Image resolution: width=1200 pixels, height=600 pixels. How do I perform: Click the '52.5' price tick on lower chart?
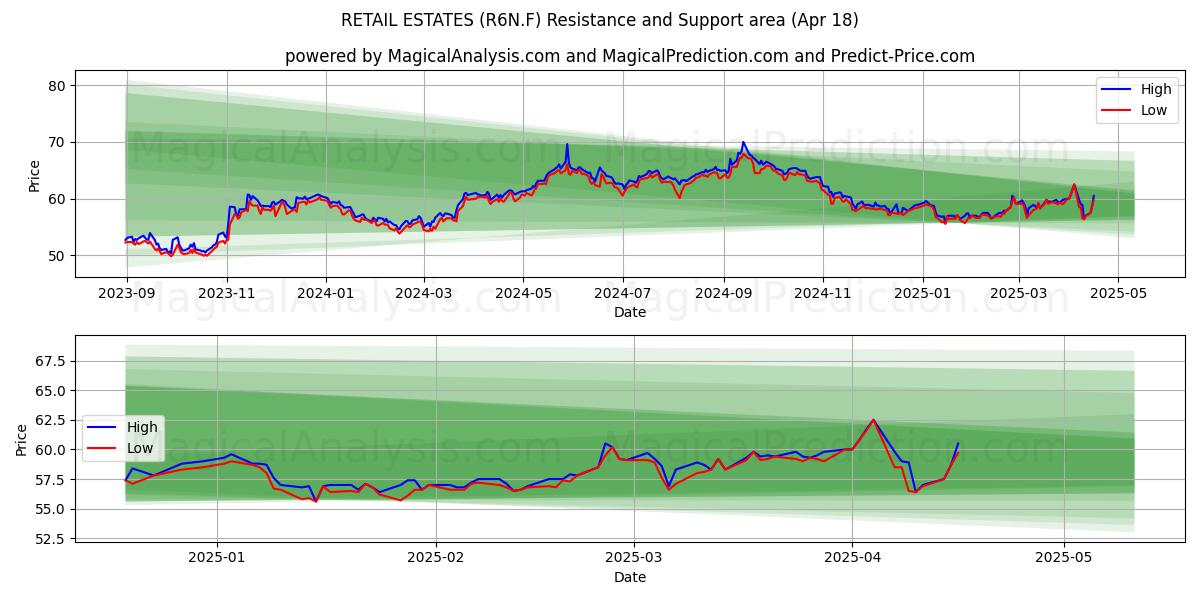48,539
